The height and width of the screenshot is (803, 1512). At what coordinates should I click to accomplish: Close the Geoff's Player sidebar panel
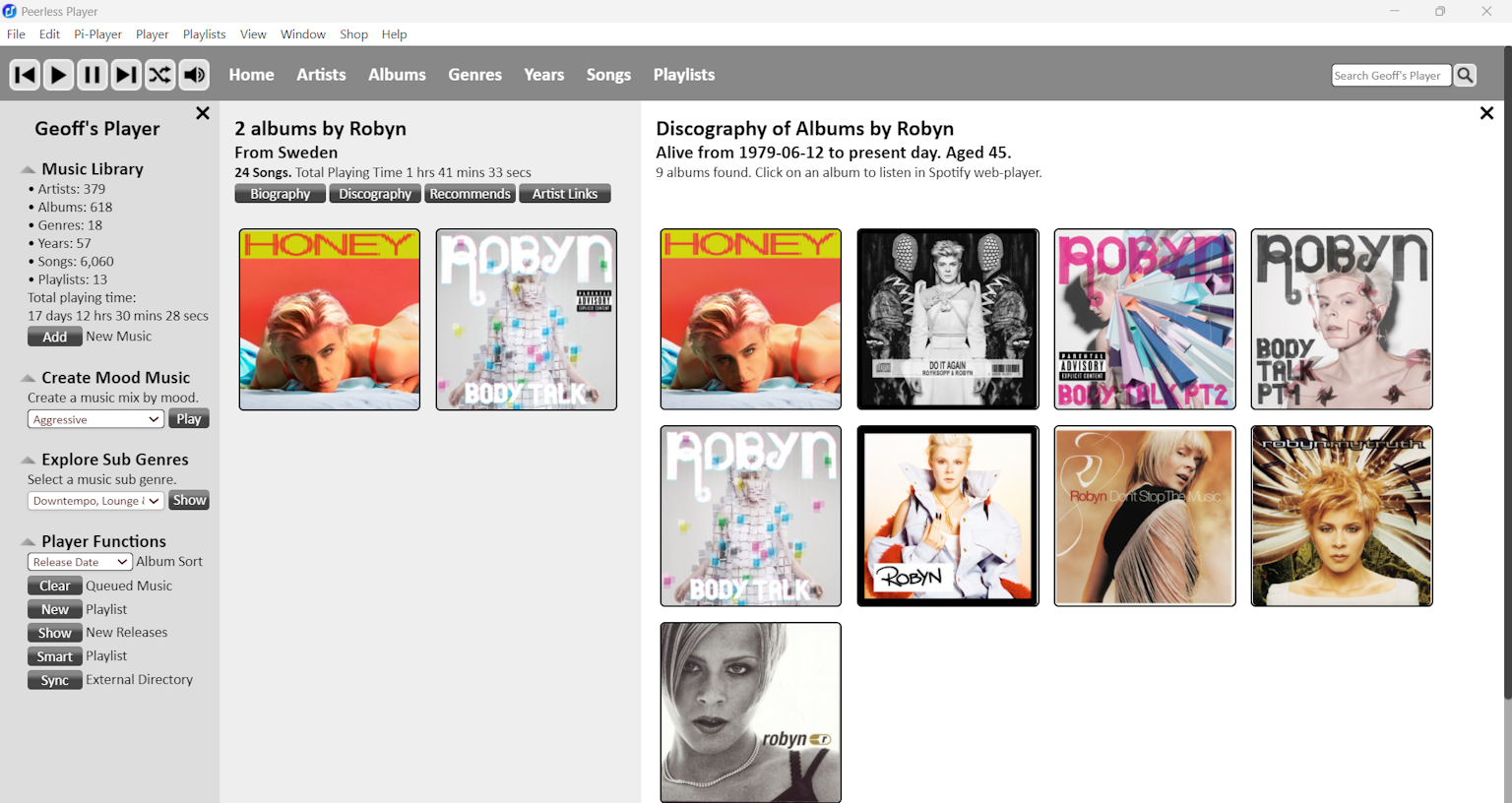point(203,113)
